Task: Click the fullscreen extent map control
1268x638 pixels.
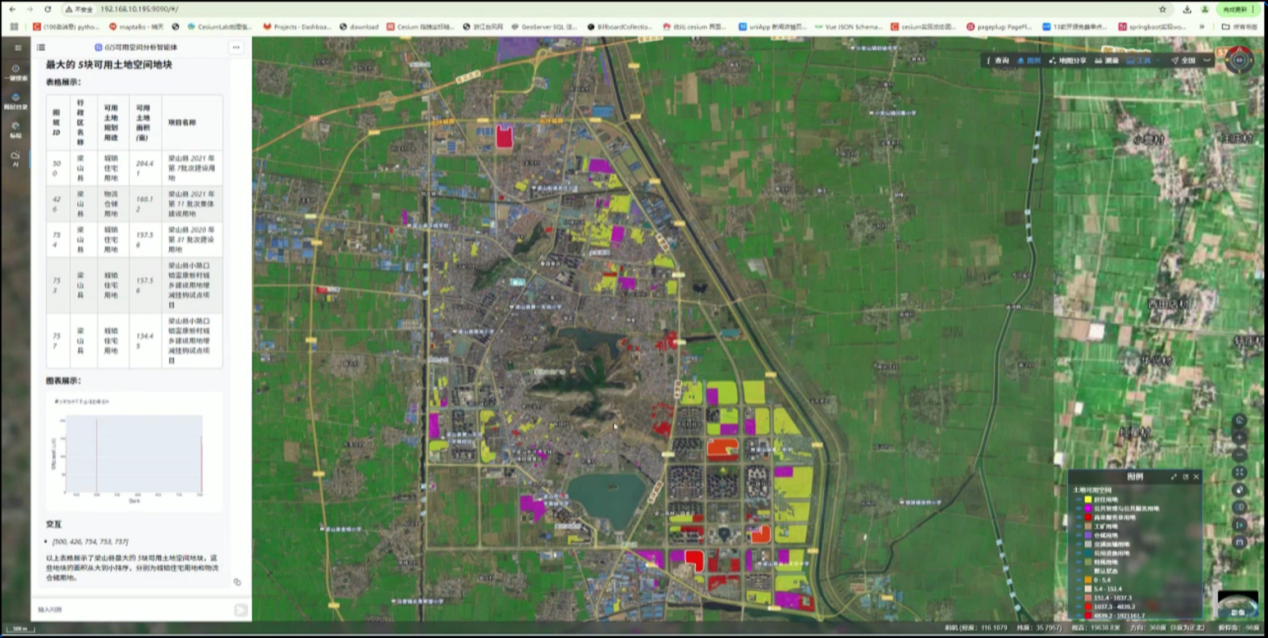Action: pyautogui.click(x=1240, y=472)
